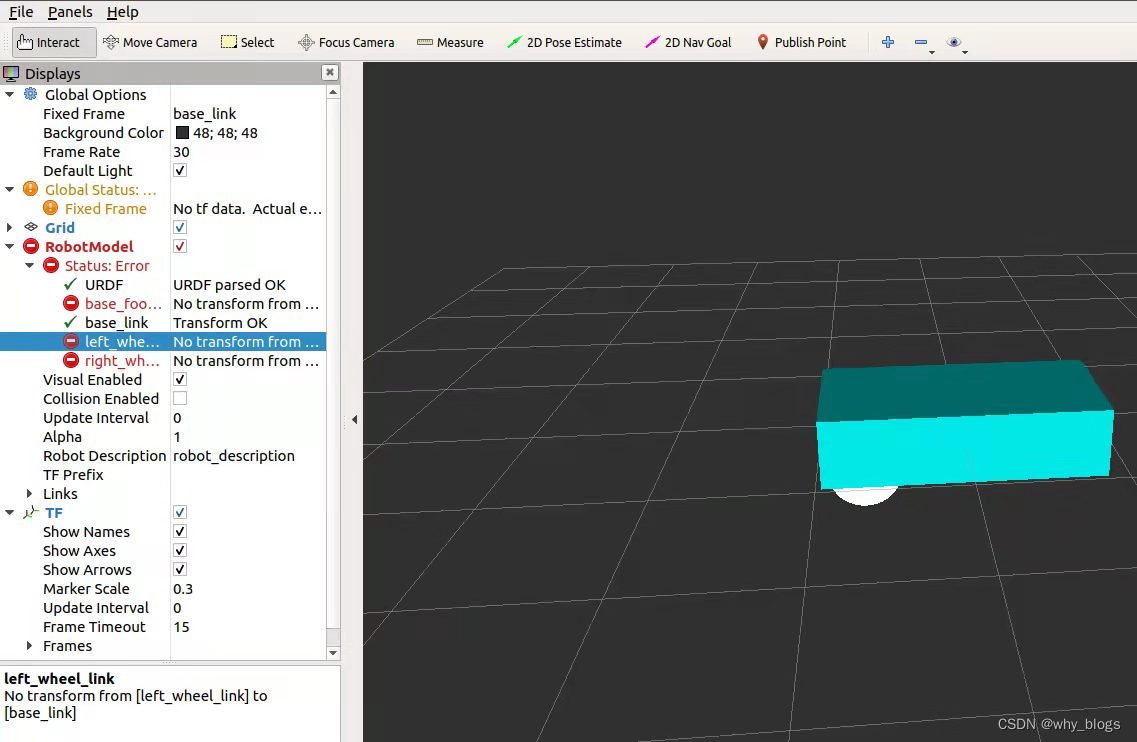
Task: Pick the Focus Camera tool
Action: pyautogui.click(x=346, y=42)
